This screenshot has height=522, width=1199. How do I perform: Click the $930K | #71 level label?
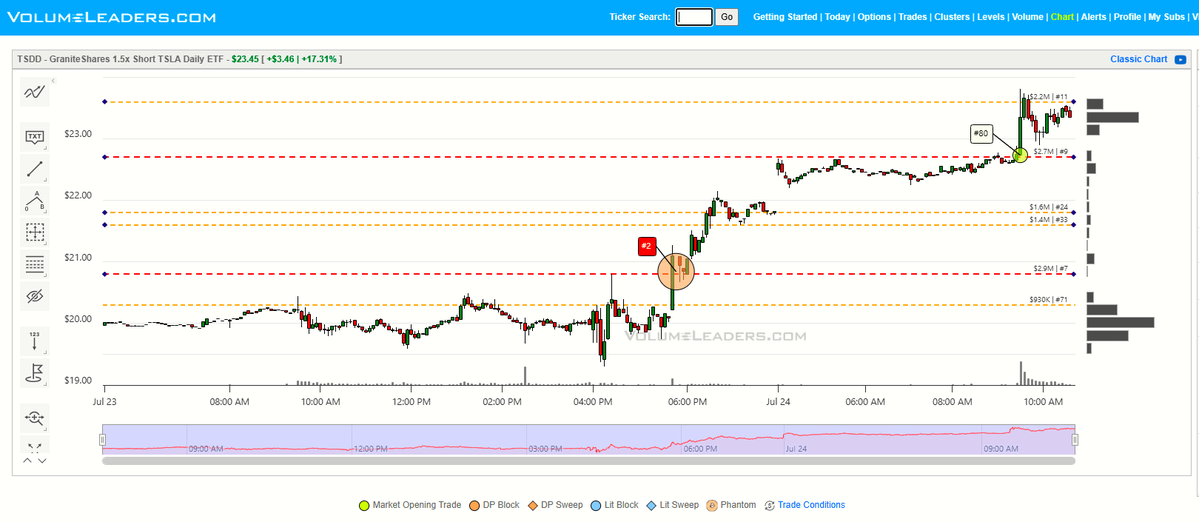click(1048, 300)
